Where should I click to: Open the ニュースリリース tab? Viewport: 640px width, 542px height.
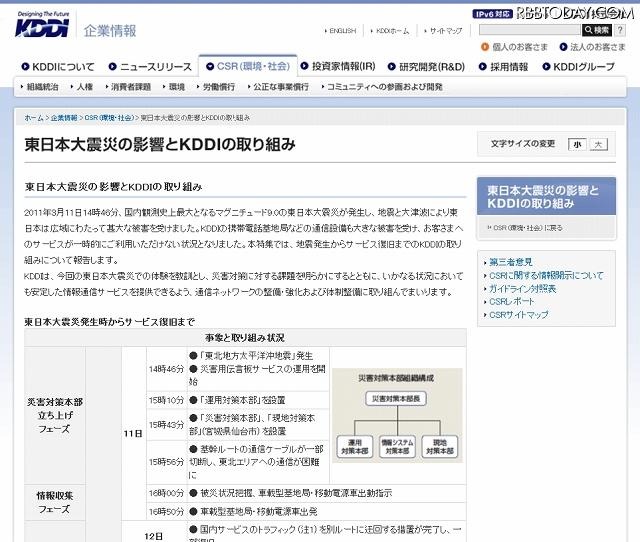[x=150, y=67]
